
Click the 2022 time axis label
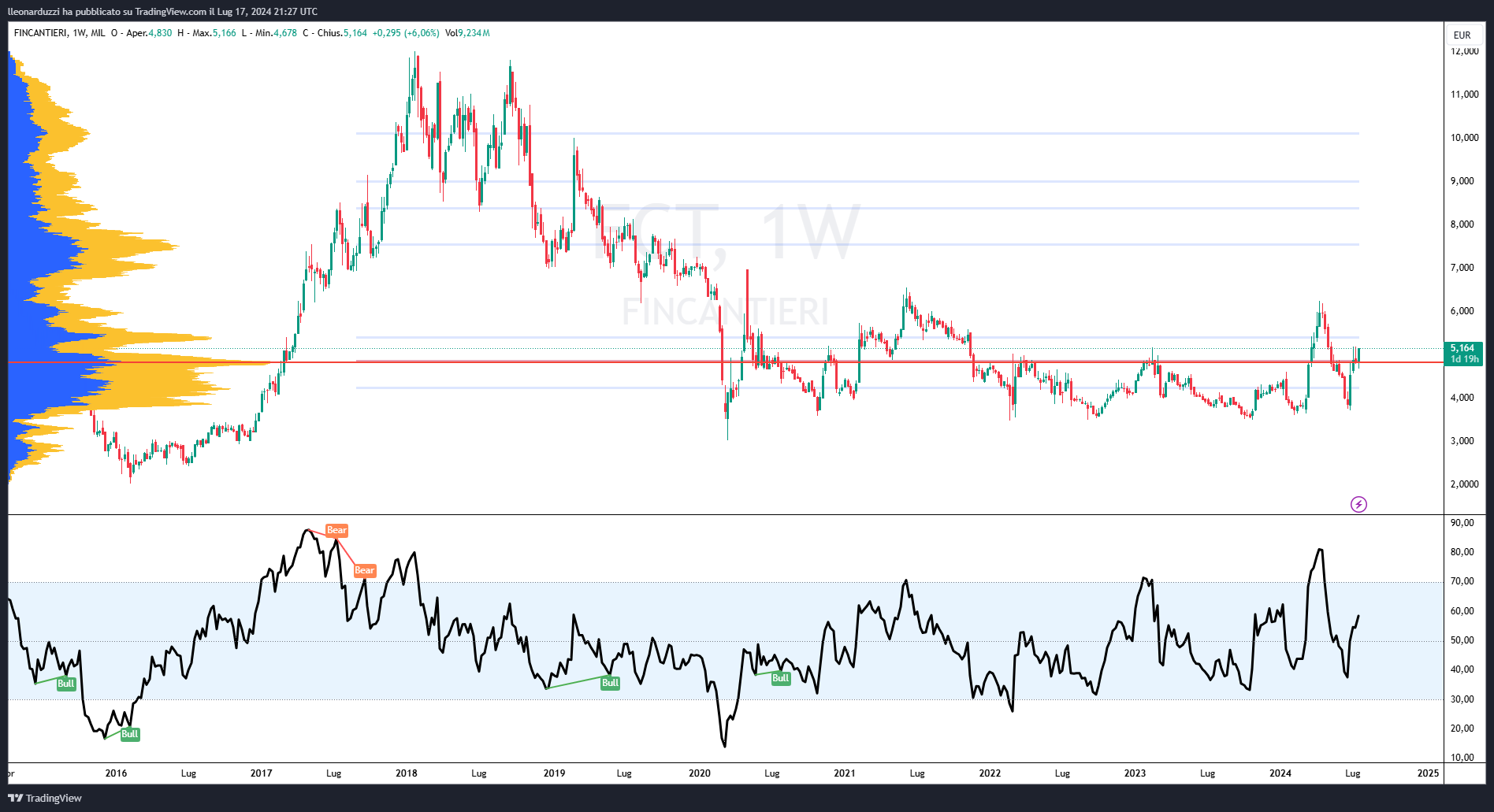(x=990, y=773)
